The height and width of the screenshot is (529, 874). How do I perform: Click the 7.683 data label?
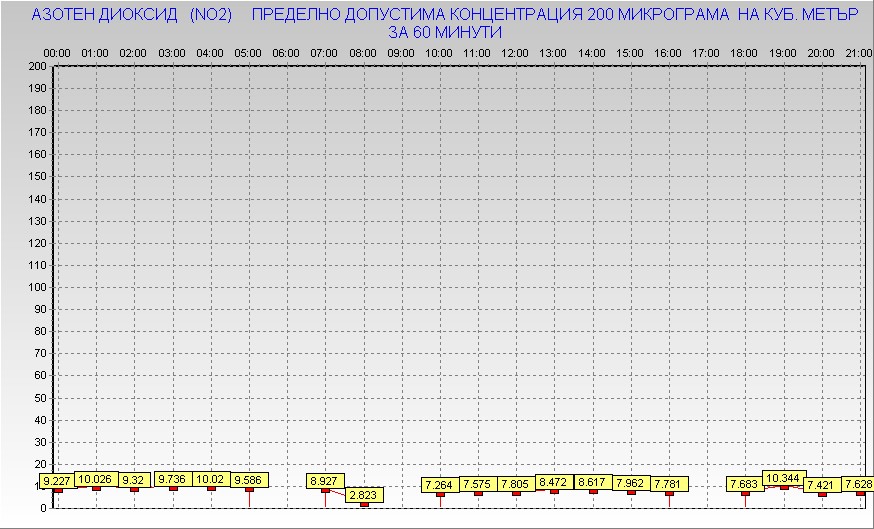(x=745, y=484)
